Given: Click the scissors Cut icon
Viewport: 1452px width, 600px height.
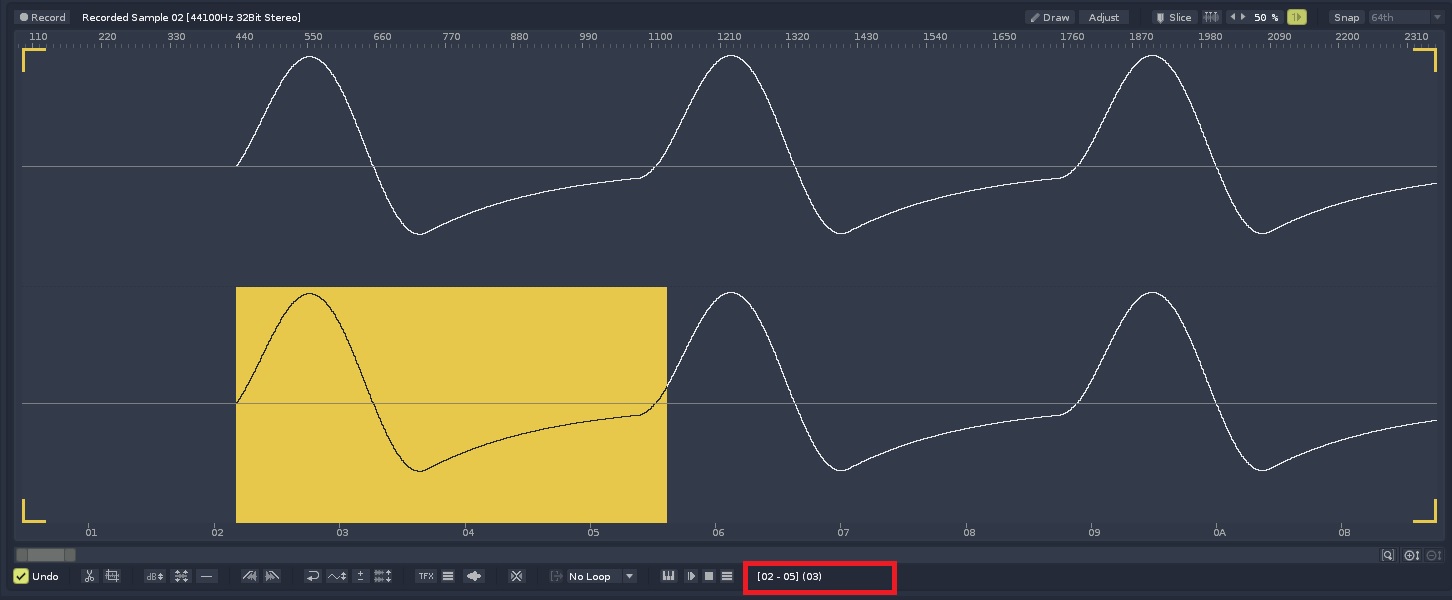Looking at the screenshot, I should (89, 576).
